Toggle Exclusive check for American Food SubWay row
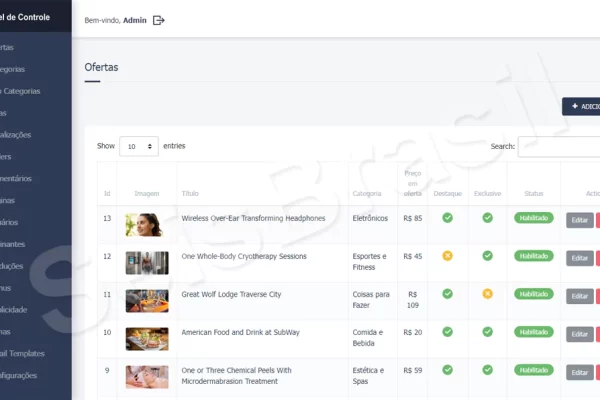Image resolution: width=600 pixels, height=400 pixels. 488,331
